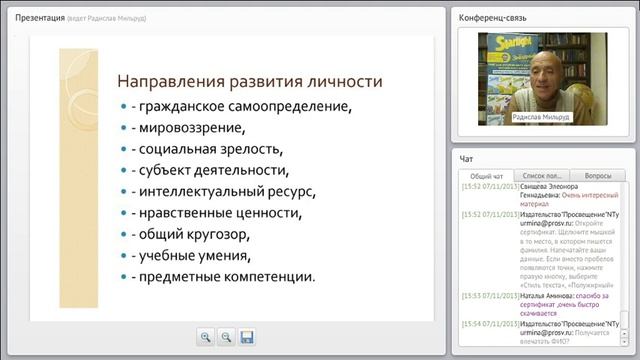
Task: Click the 15:54 07/11/2013 chat timestamp
Action: click(x=490, y=324)
